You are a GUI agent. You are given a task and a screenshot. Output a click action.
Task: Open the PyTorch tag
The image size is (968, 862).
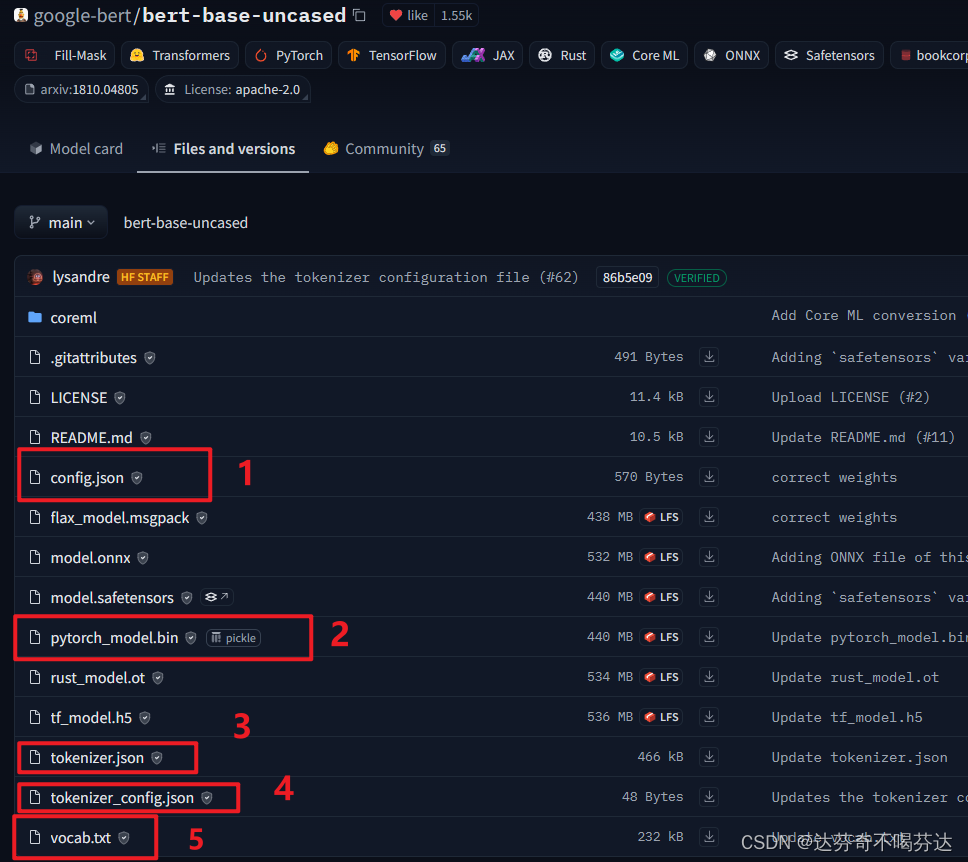[288, 56]
